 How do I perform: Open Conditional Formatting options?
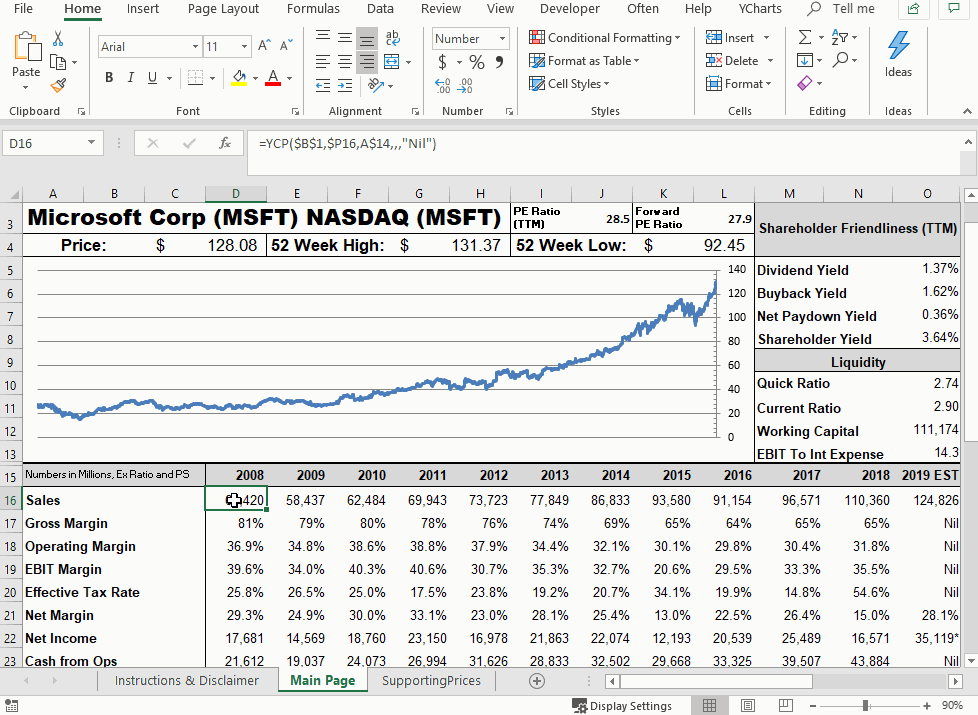click(x=604, y=37)
